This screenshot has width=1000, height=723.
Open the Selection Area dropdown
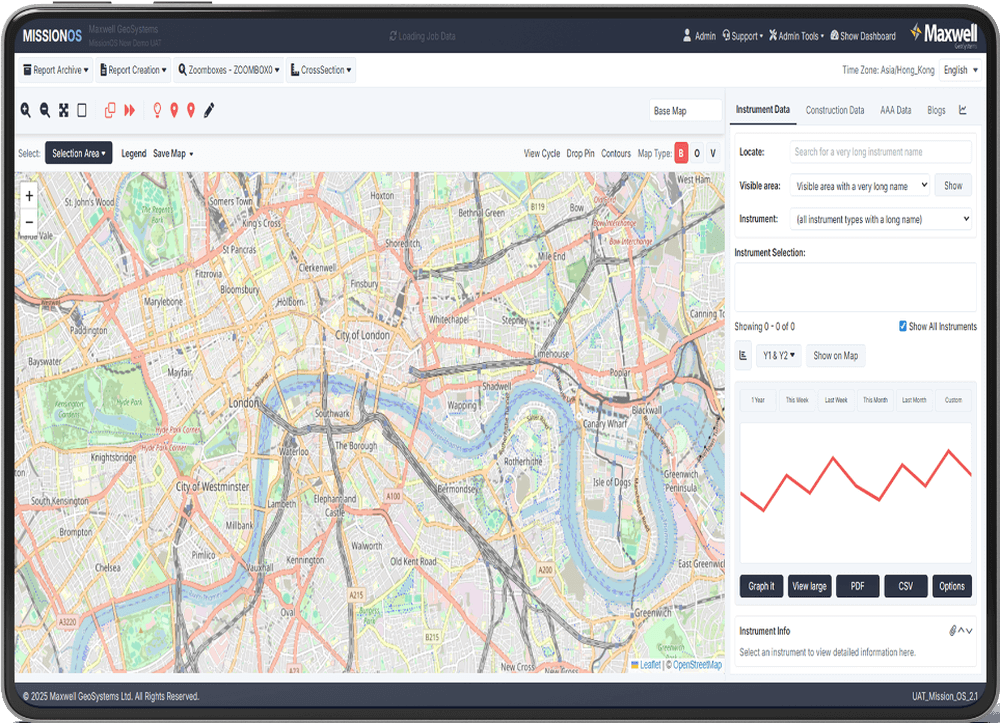pyautogui.click(x=78, y=154)
